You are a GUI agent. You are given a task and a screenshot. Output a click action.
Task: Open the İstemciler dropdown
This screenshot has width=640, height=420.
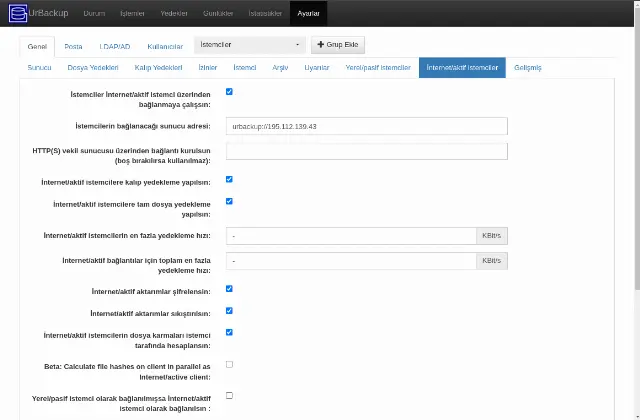[250, 45]
